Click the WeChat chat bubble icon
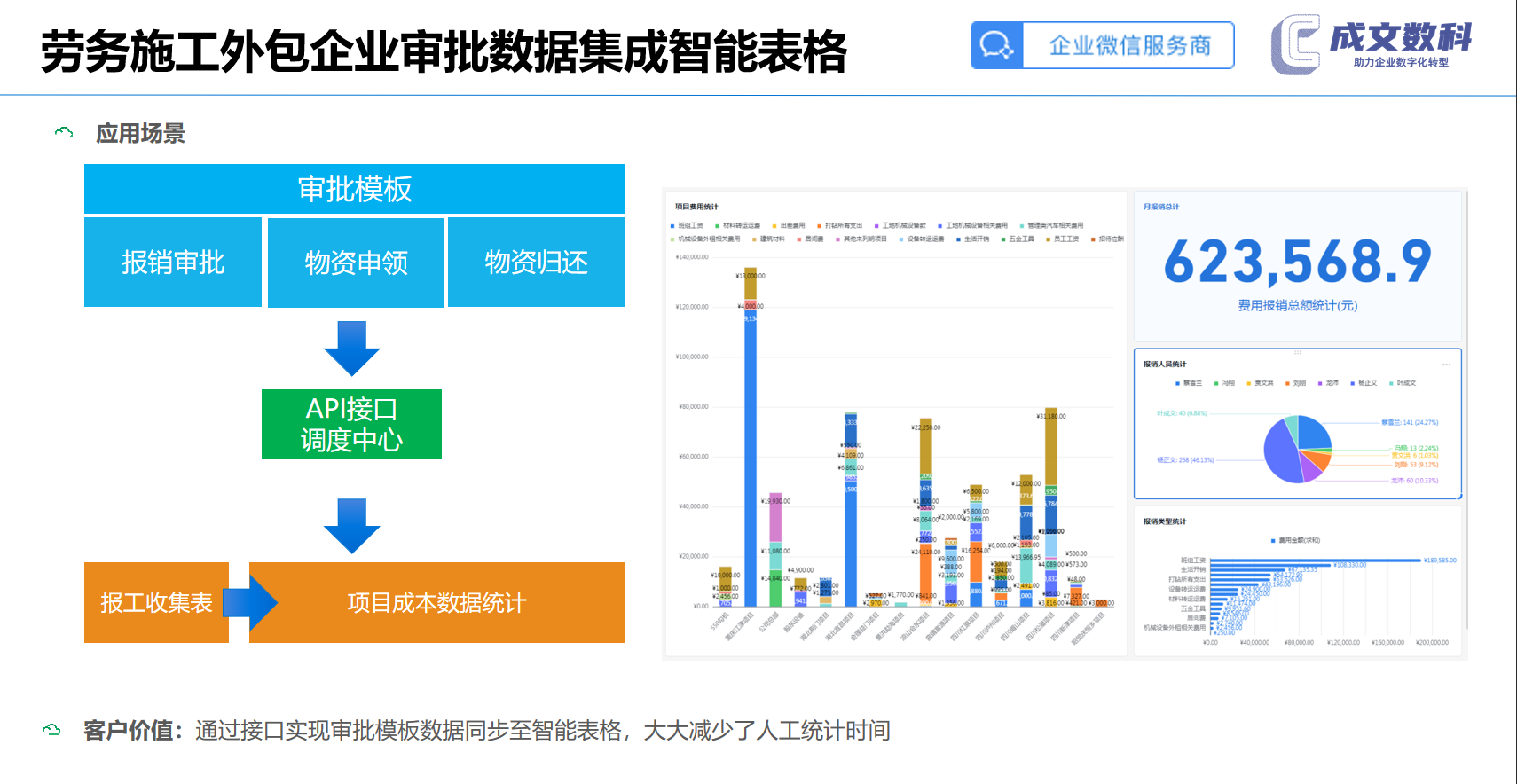 point(997,45)
